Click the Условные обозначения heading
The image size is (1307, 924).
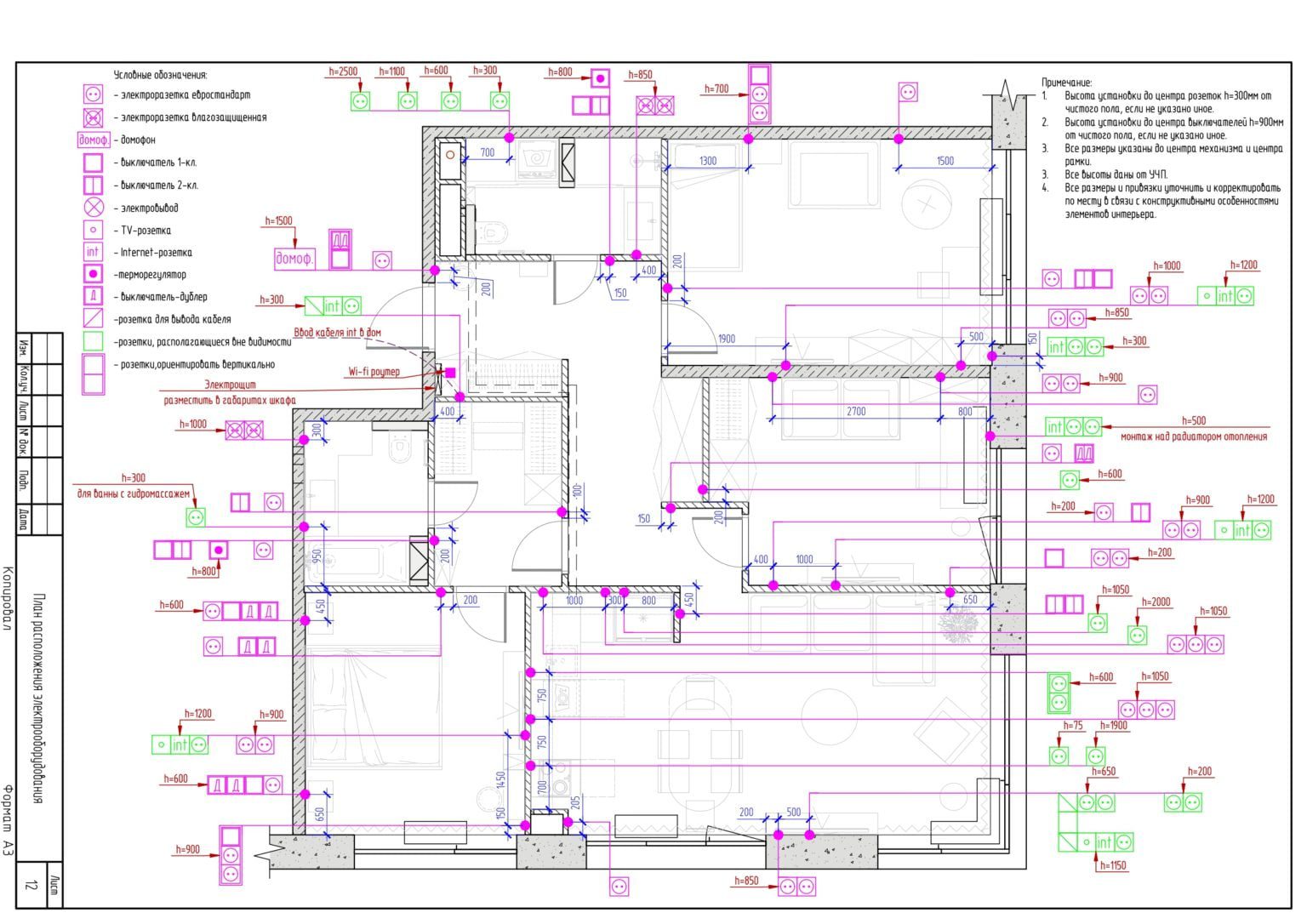coord(161,76)
